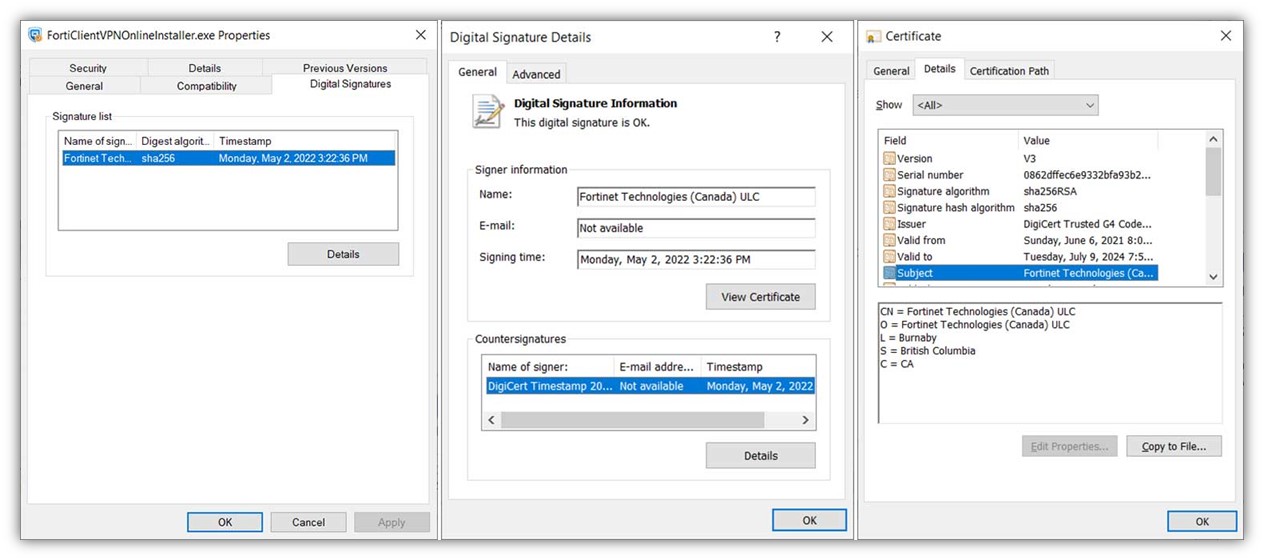Viewport: 1264px width, 560px height.
Task: Click the digital signature certificate icon
Action: (x=488, y=111)
